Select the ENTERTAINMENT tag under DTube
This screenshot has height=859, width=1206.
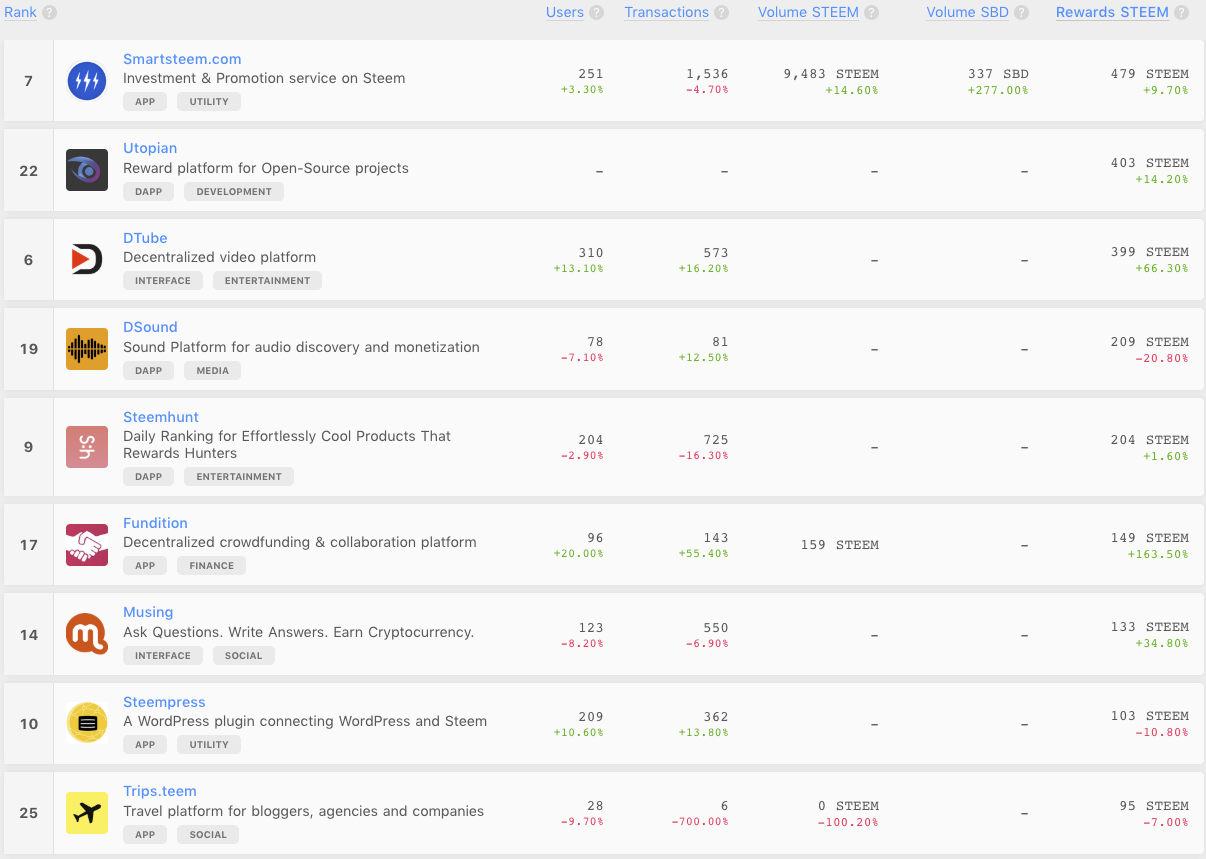coord(267,281)
